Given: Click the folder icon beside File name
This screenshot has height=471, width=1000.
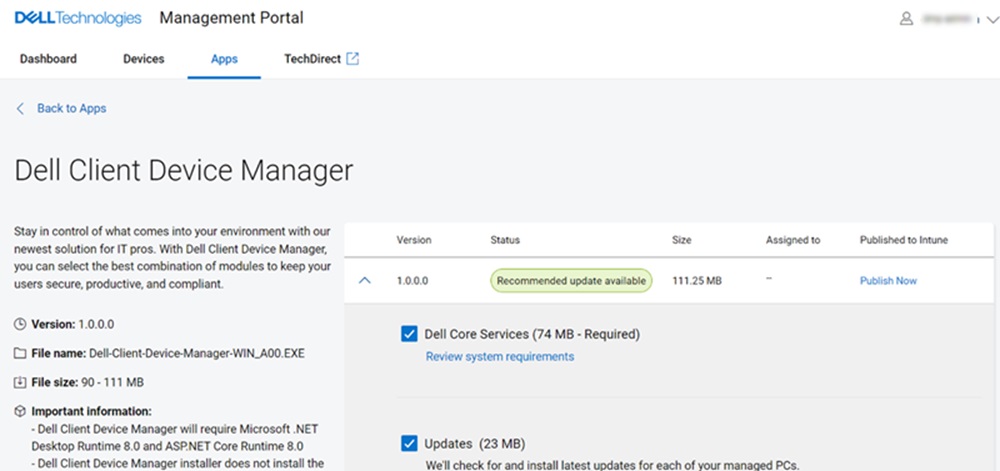Looking at the screenshot, I should (21, 353).
